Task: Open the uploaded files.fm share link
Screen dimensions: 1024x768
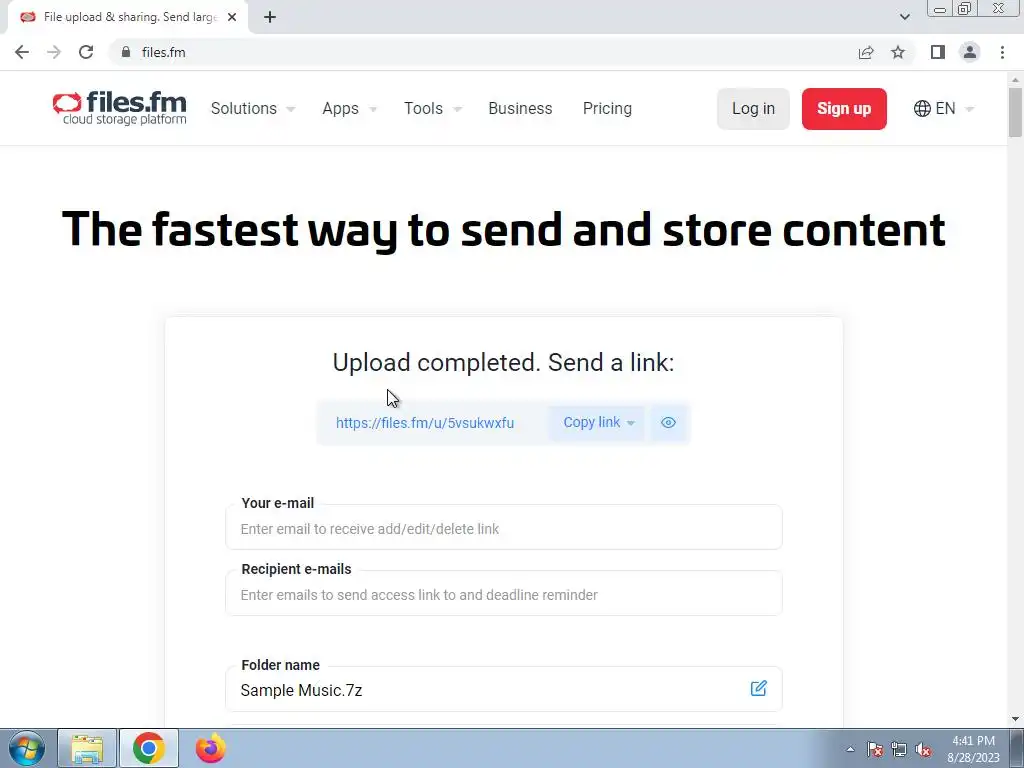Action: pos(424,423)
